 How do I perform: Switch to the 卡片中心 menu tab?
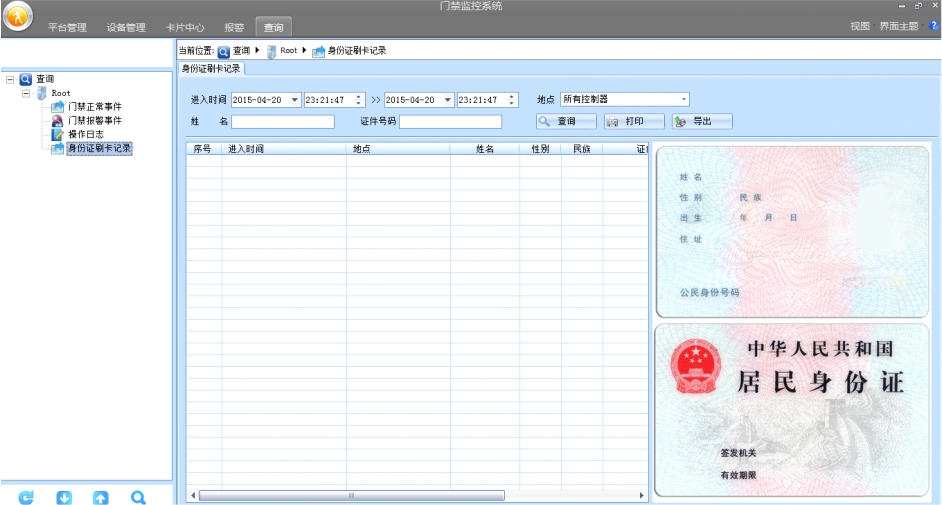point(185,27)
